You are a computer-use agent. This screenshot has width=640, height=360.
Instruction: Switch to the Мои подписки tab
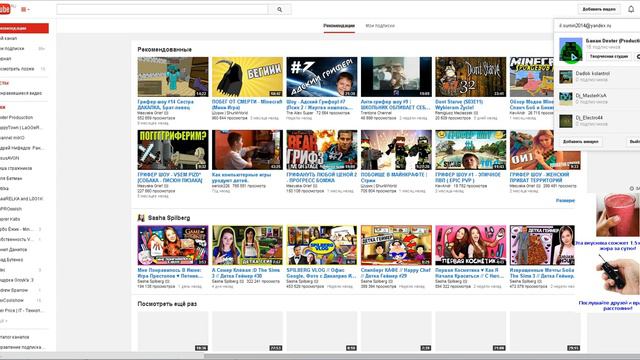pos(380,26)
